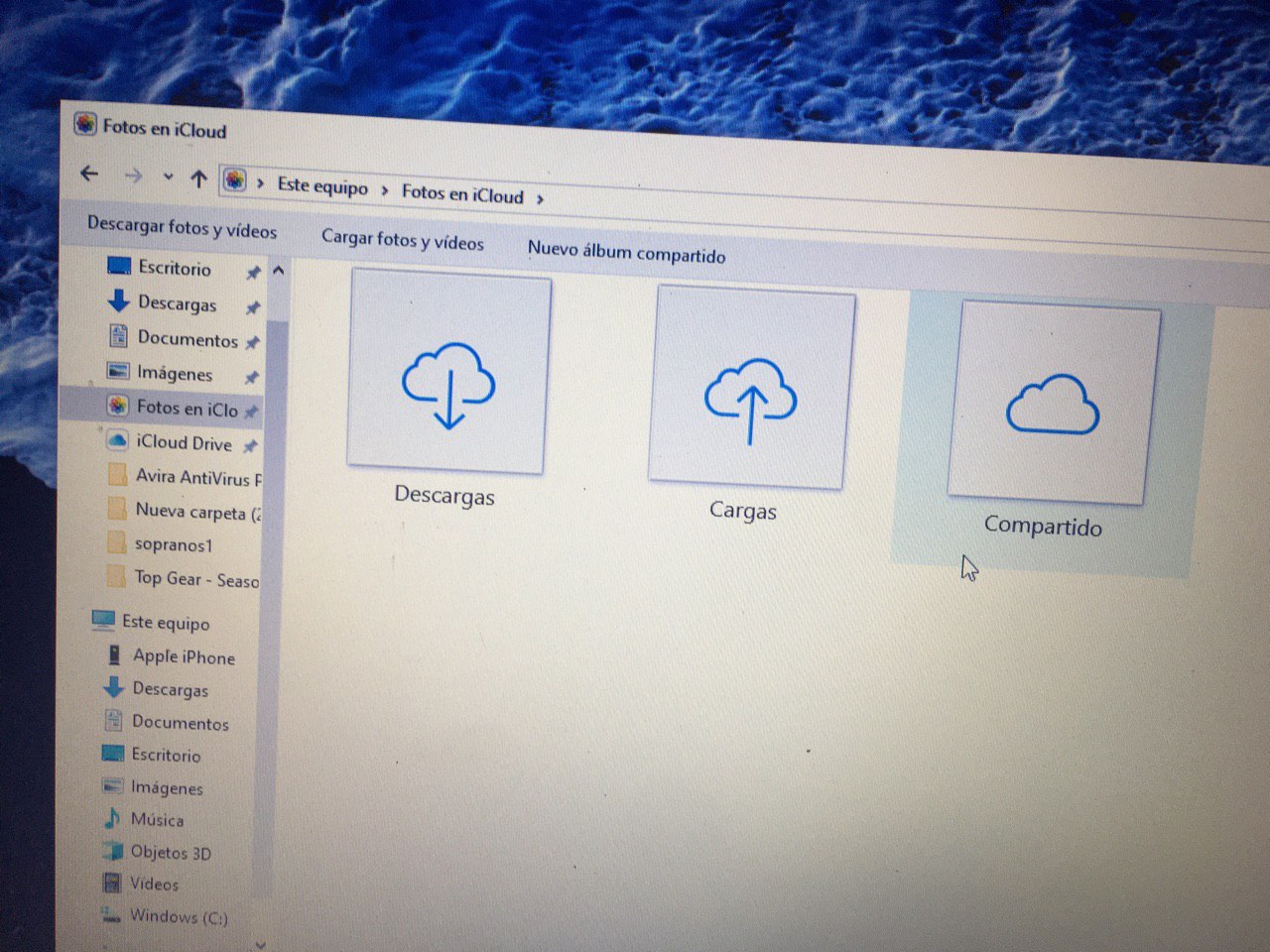Go forward with the right arrow
Screen dimensions: 1270x952
[133, 177]
